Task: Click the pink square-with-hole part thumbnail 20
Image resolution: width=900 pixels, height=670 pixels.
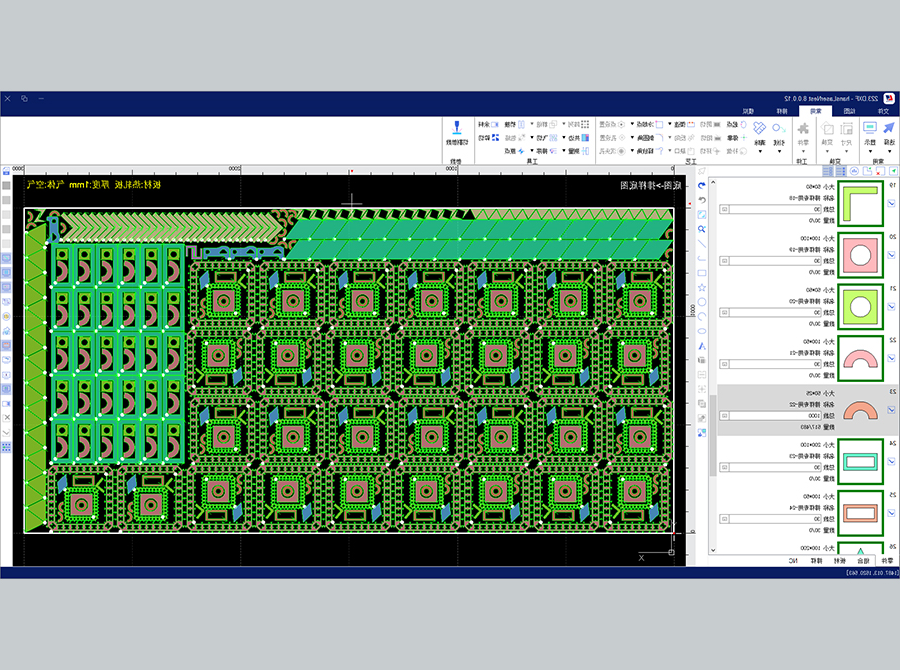Action: (x=860, y=255)
